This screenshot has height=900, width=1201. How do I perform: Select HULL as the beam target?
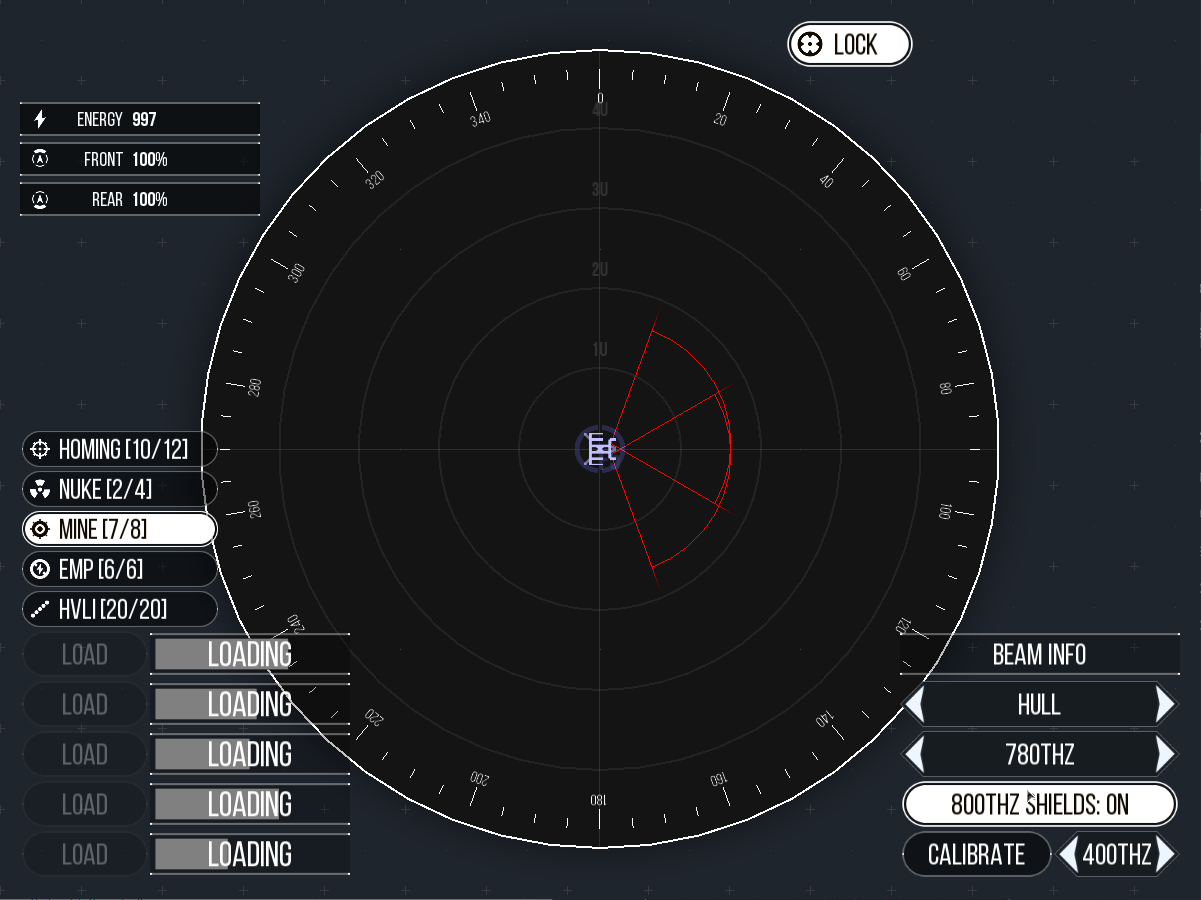tap(1040, 704)
